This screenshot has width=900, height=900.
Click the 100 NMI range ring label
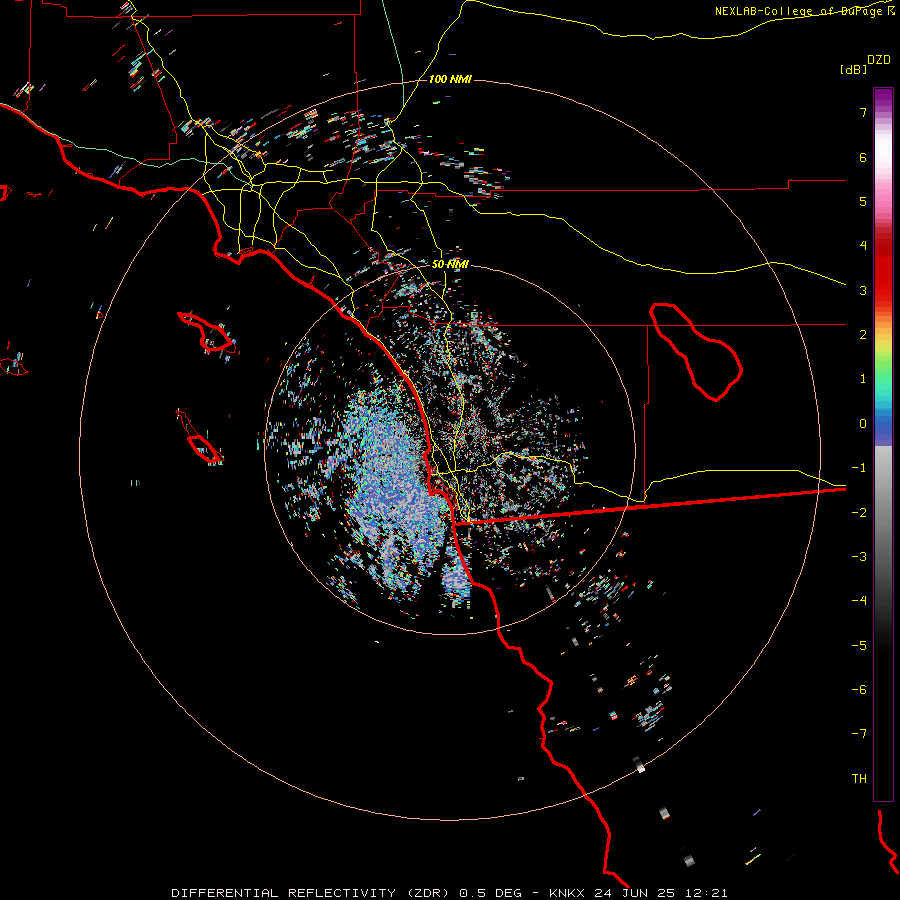450,79
